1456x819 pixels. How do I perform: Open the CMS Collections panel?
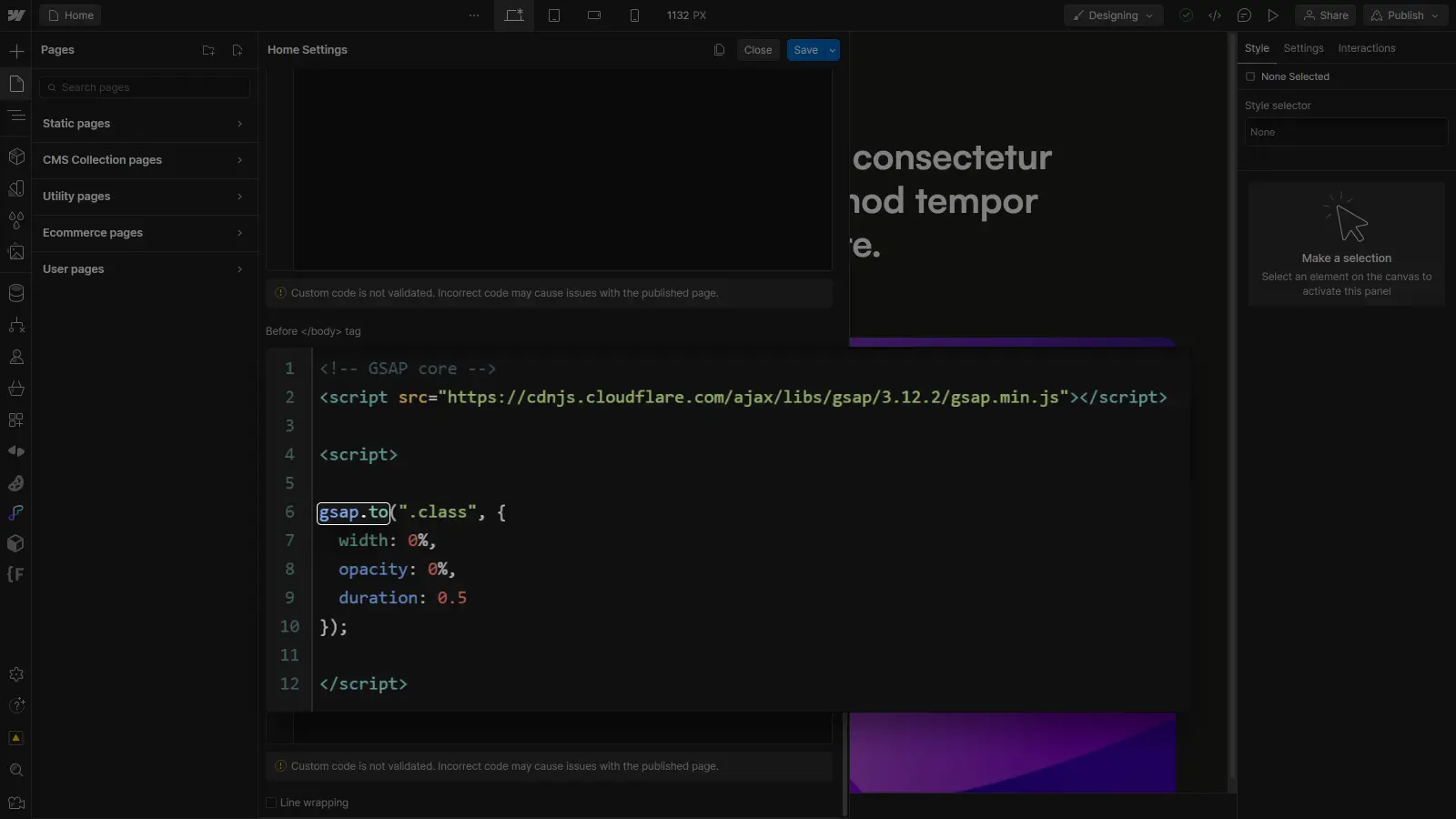pos(16,293)
